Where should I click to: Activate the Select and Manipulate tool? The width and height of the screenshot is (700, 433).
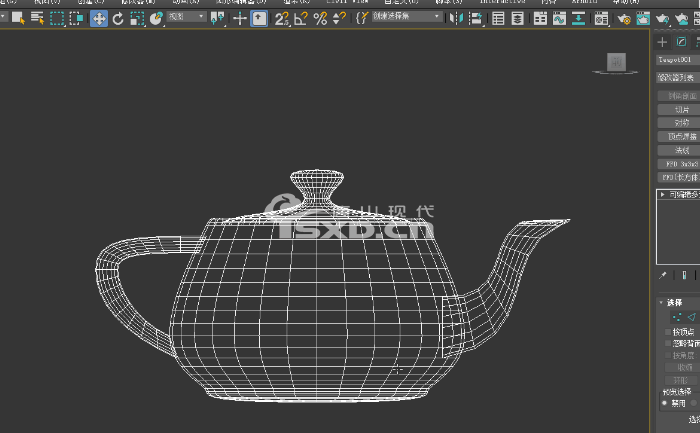click(240, 18)
